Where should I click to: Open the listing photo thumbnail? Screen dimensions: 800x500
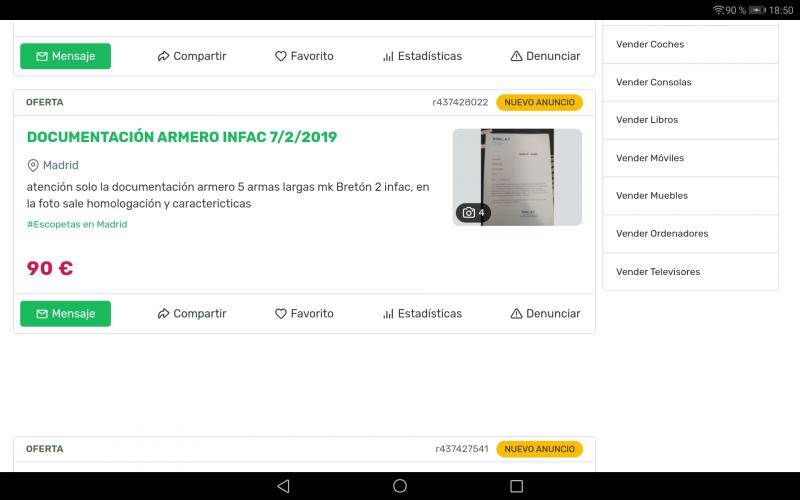click(x=516, y=177)
